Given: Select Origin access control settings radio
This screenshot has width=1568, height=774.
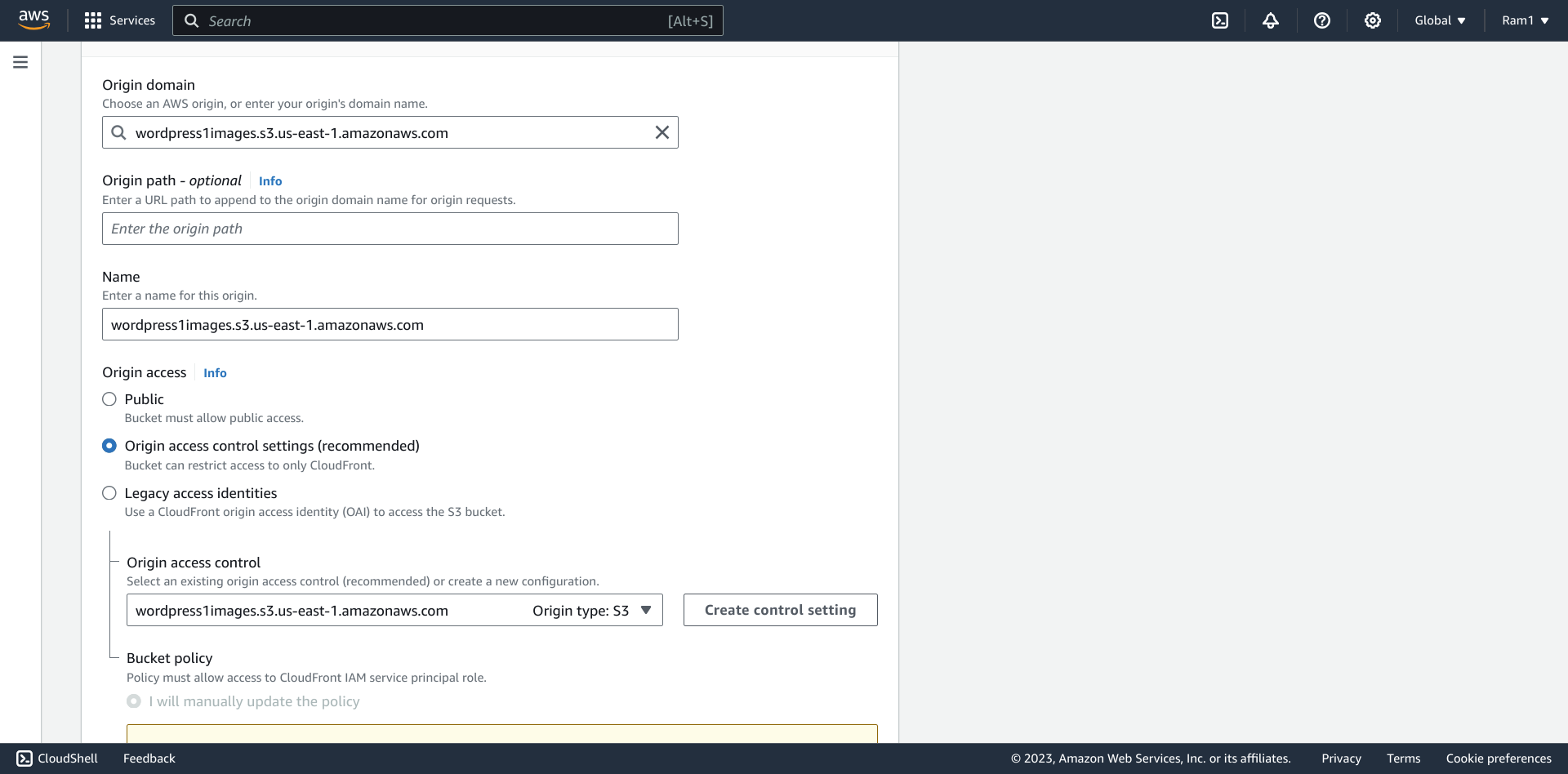Looking at the screenshot, I should click(x=109, y=446).
